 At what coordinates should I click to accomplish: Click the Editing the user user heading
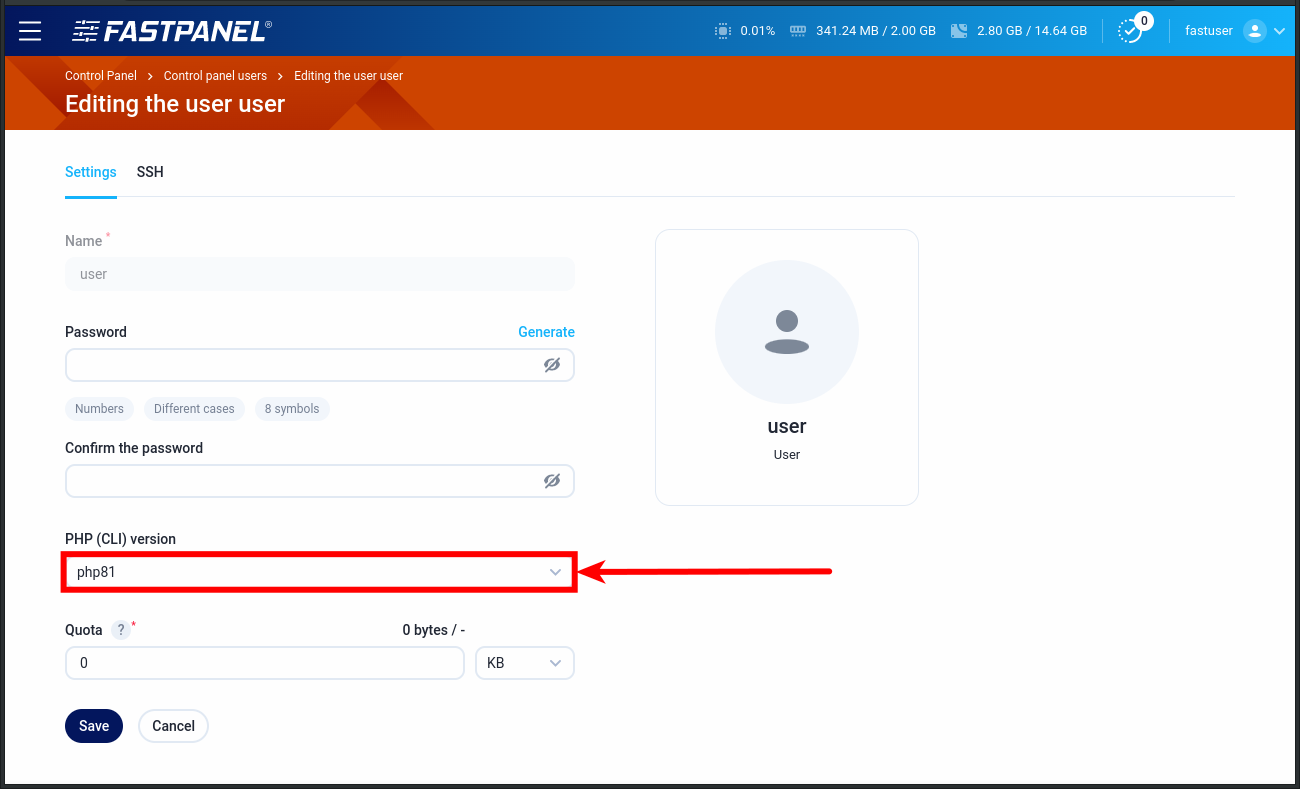tap(175, 104)
